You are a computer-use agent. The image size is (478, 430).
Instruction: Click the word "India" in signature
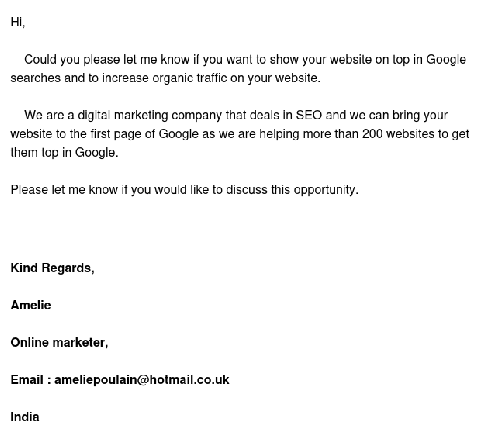[x=25, y=417]
